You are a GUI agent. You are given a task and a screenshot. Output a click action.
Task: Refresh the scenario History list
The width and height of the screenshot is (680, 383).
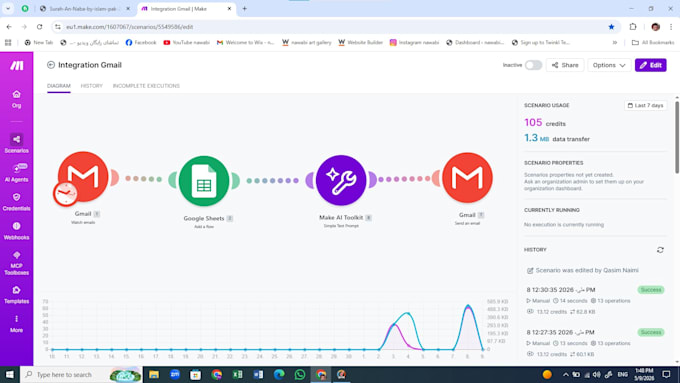pyautogui.click(x=660, y=250)
